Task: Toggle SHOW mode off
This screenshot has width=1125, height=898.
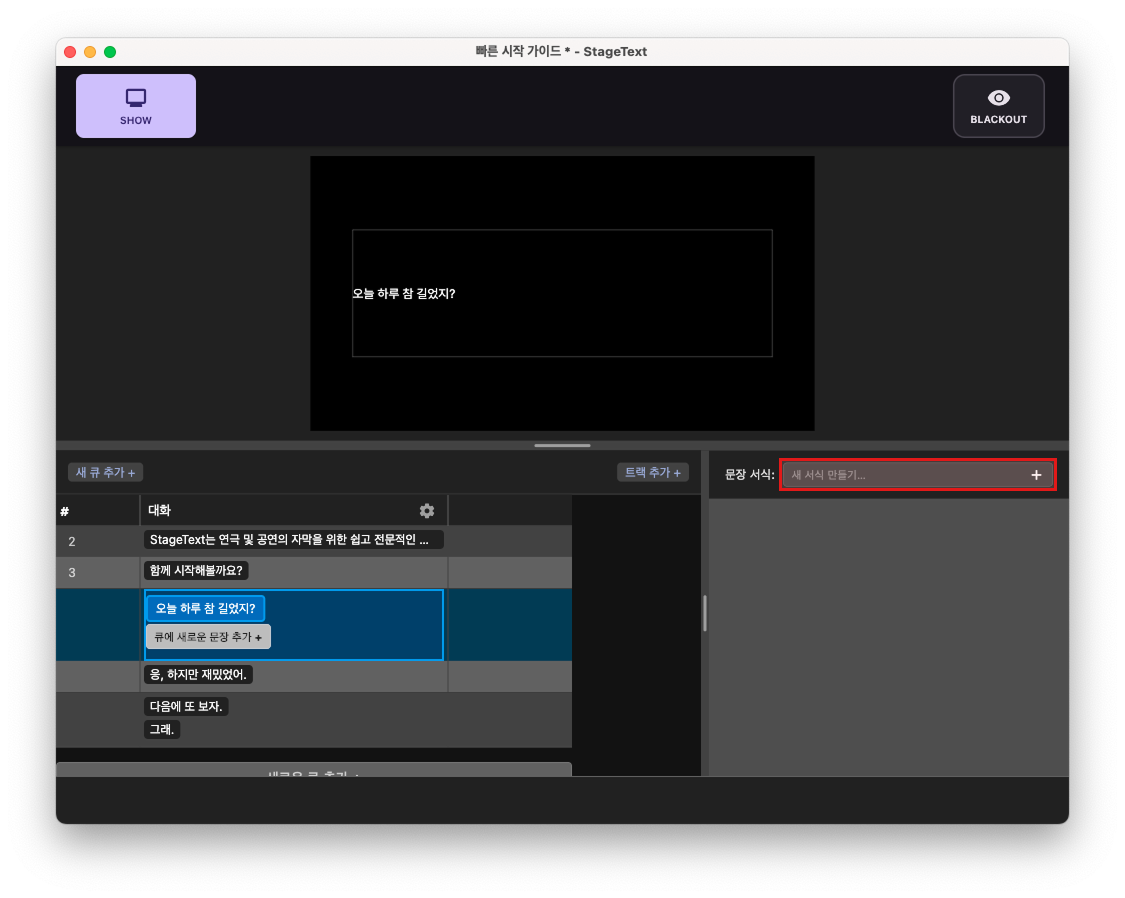Action: tap(136, 105)
